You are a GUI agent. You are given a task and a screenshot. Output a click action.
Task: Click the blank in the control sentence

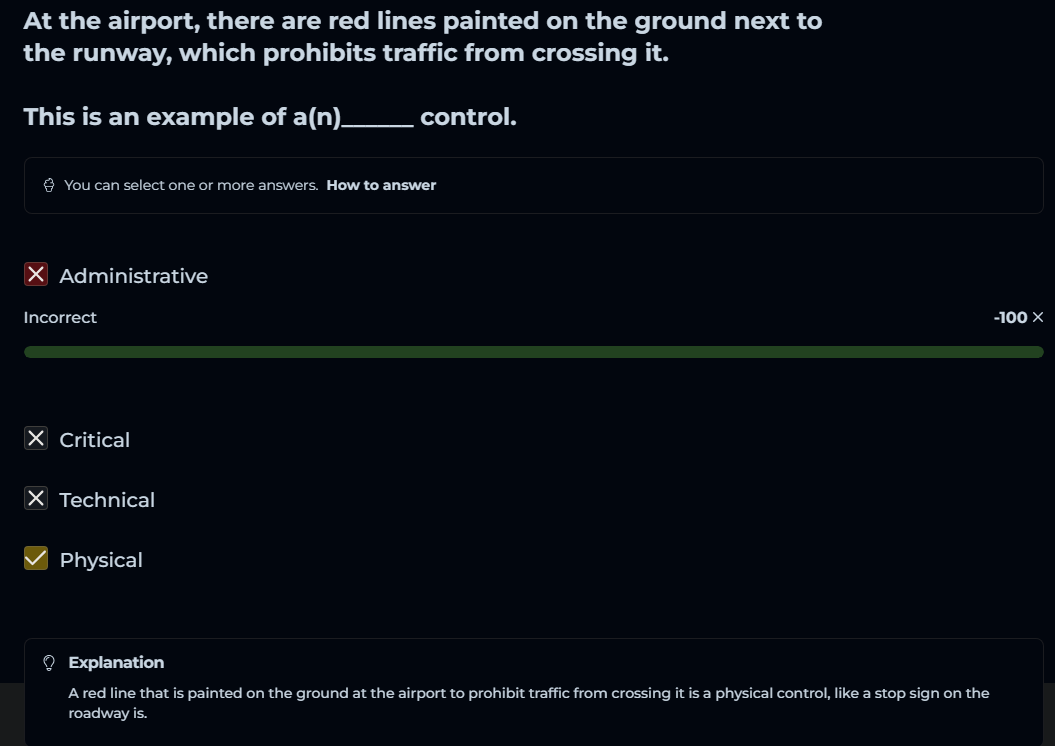[x=377, y=120]
